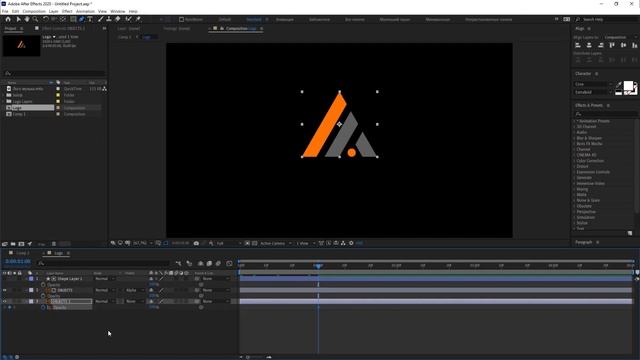Click the Logo thumbnail in Project panel
640x360 pixels.
(x=21, y=45)
